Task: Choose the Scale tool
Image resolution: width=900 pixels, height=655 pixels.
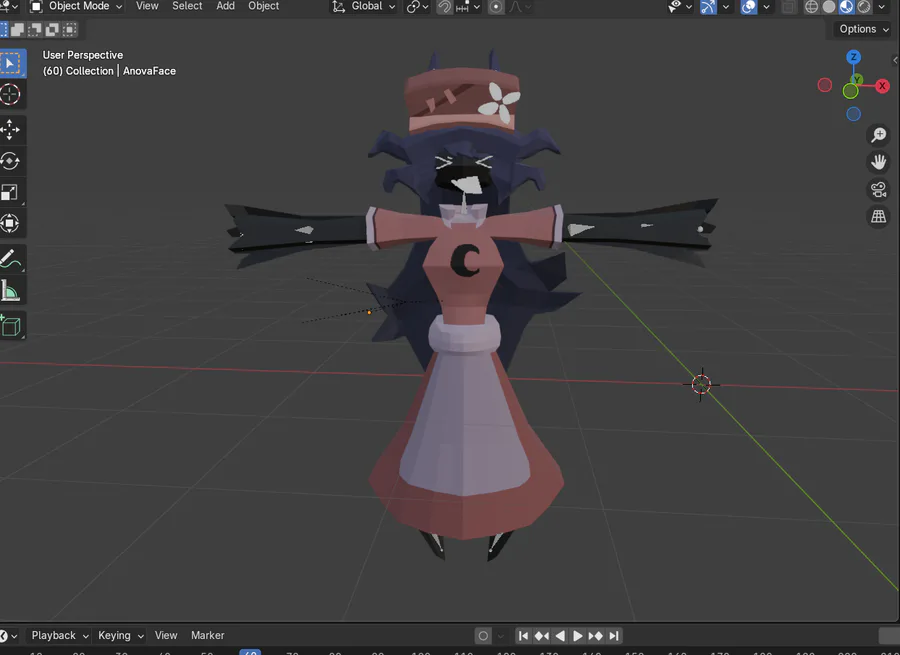Action: click(11, 192)
